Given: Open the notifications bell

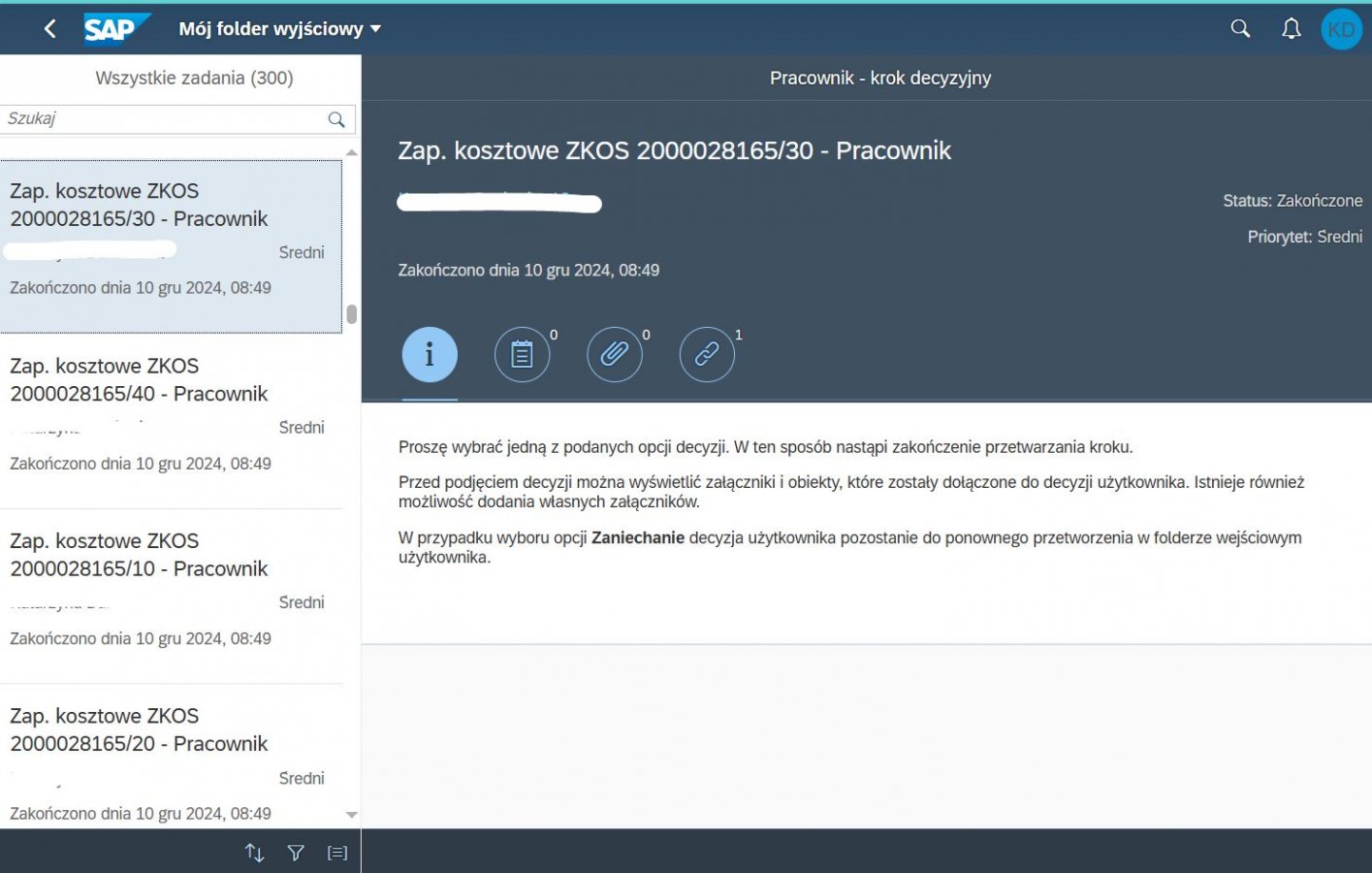Looking at the screenshot, I should [x=1291, y=29].
